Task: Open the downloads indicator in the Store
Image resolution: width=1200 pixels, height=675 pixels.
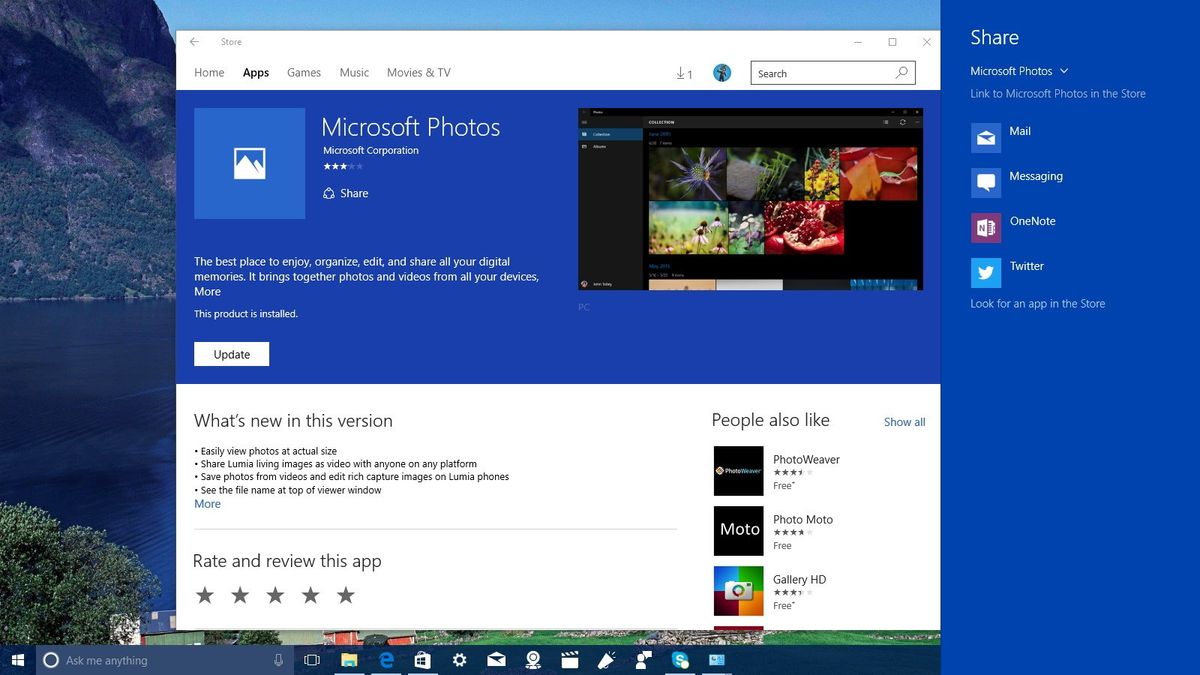Action: click(x=683, y=73)
